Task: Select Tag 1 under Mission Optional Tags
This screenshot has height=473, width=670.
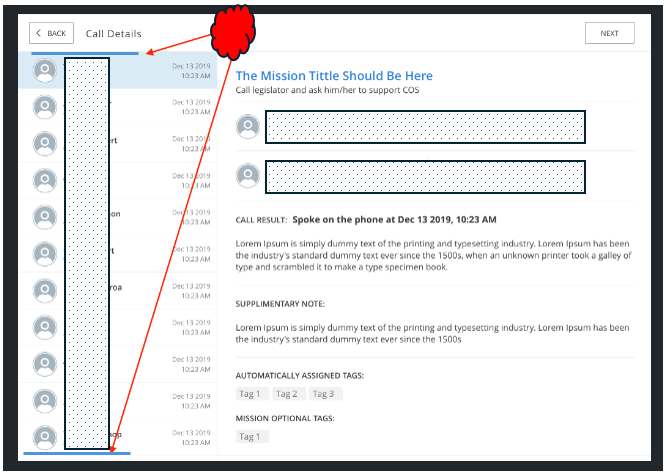Action: [x=250, y=436]
